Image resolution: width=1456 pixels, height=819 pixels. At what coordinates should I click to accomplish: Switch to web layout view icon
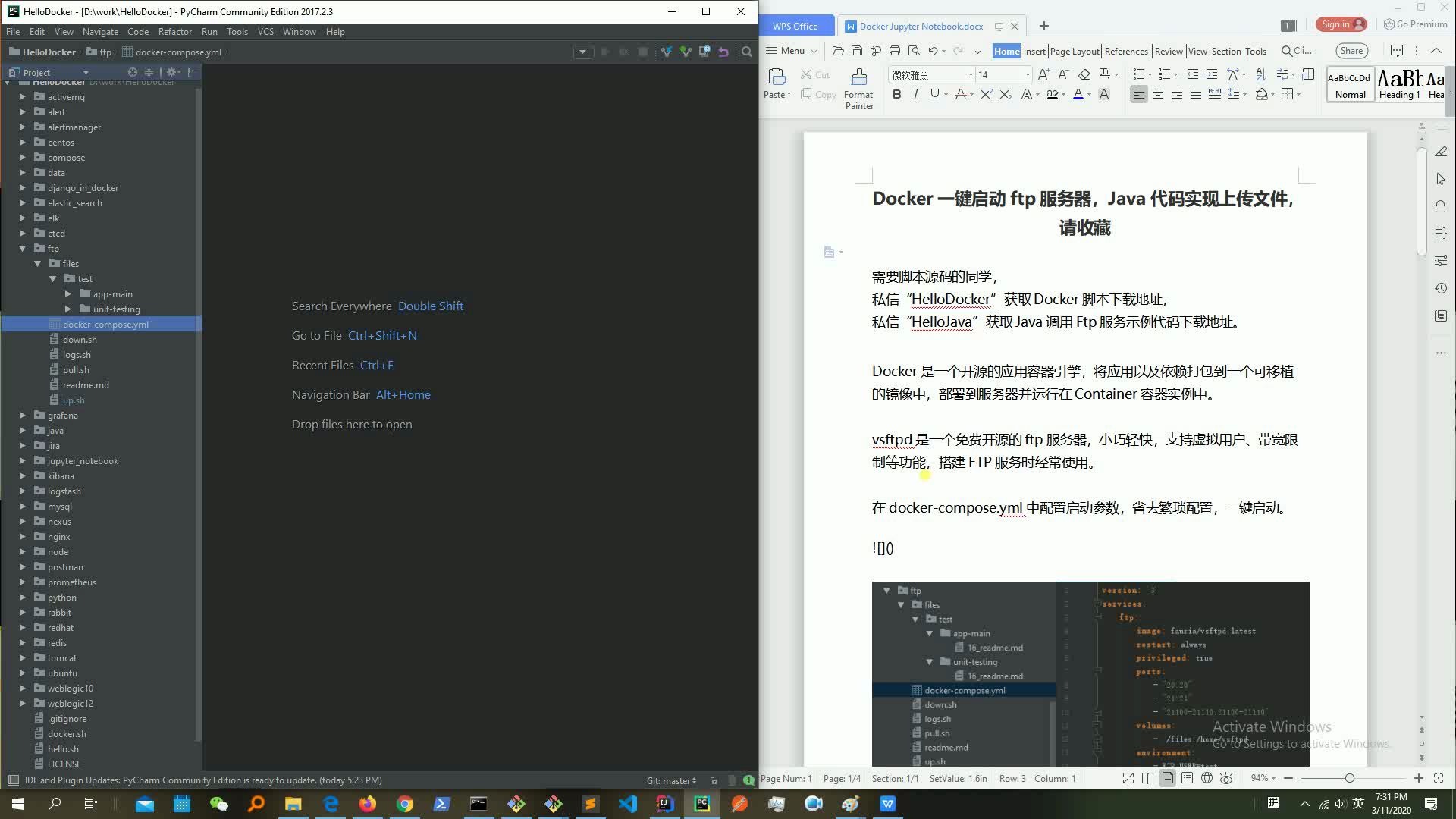pos(1207,779)
